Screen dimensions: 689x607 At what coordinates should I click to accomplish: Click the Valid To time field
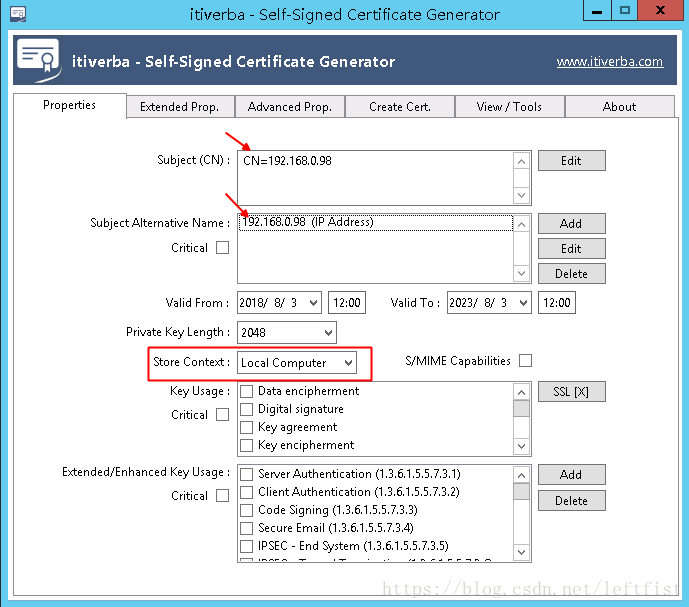point(557,303)
